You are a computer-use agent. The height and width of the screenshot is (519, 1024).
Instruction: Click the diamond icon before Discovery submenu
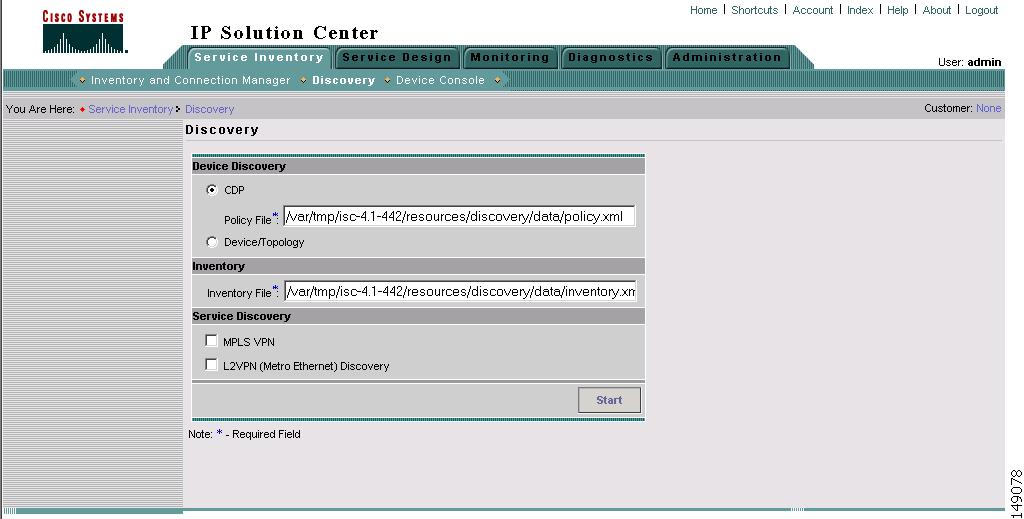(x=303, y=80)
